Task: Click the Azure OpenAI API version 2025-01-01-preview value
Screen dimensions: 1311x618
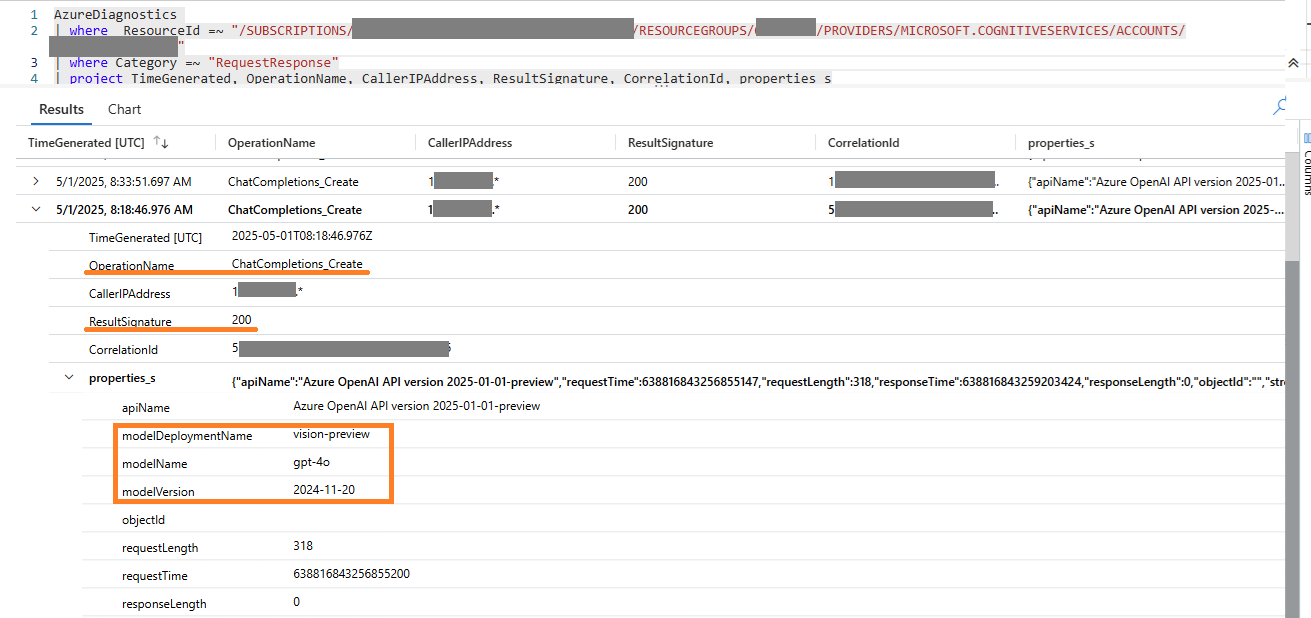Action: (416, 406)
